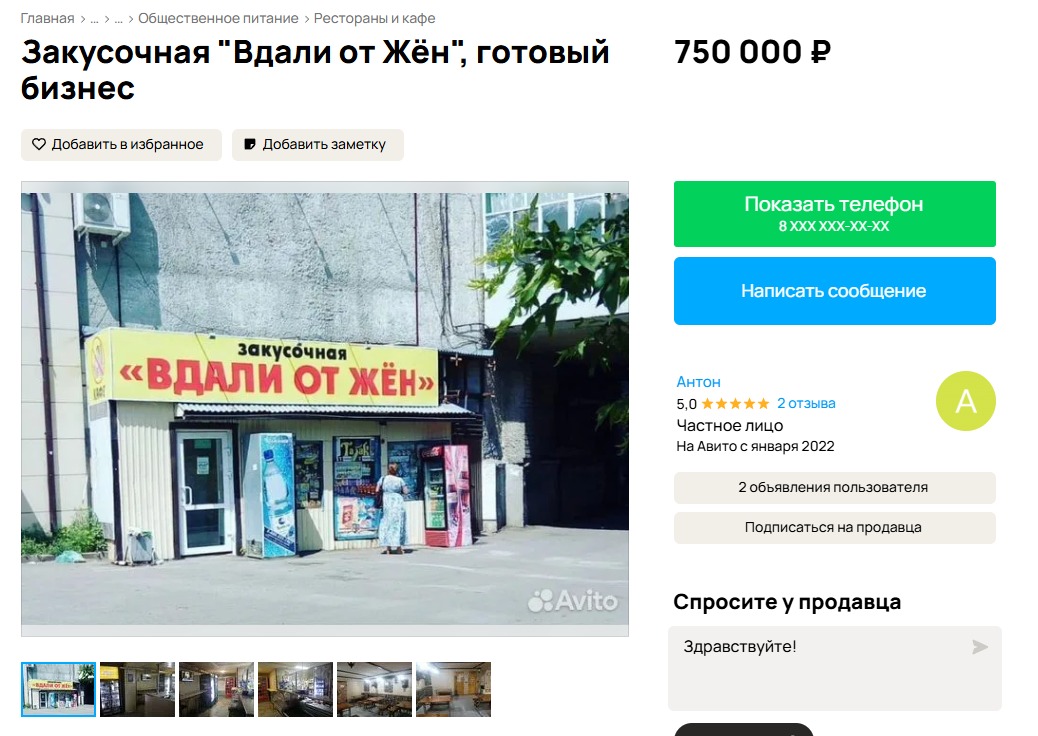Expand the second collapsed breadcrumb ellipsis
This screenshot has width=1038, height=736.
click(x=118, y=19)
